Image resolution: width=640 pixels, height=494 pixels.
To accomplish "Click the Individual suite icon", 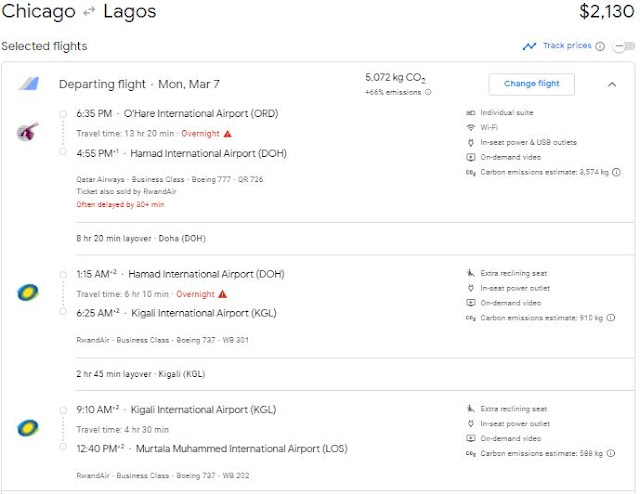I will click(470, 113).
